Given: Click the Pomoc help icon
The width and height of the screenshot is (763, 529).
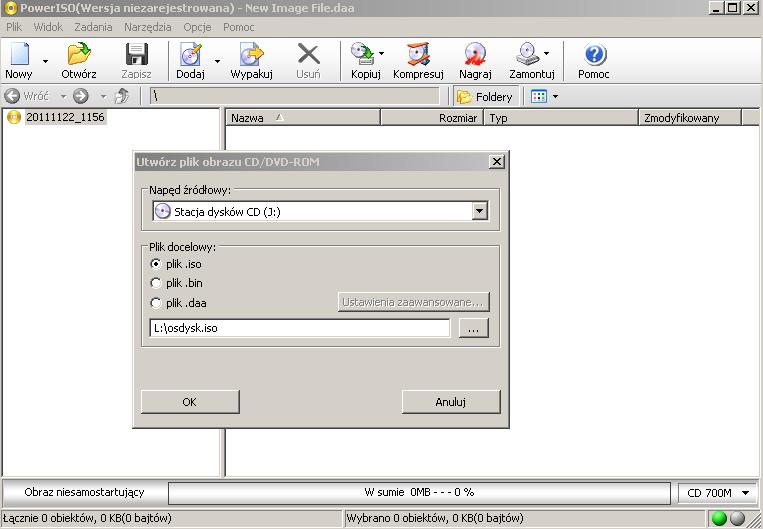Looking at the screenshot, I should click(x=595, y=54).
